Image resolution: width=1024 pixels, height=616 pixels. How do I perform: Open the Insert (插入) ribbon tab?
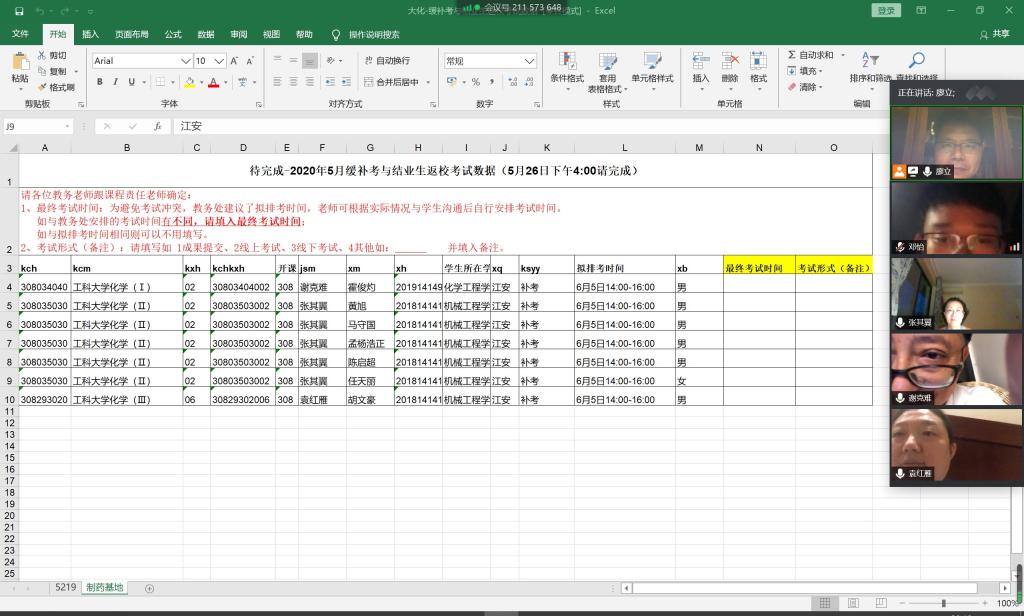tap(90, 34)
